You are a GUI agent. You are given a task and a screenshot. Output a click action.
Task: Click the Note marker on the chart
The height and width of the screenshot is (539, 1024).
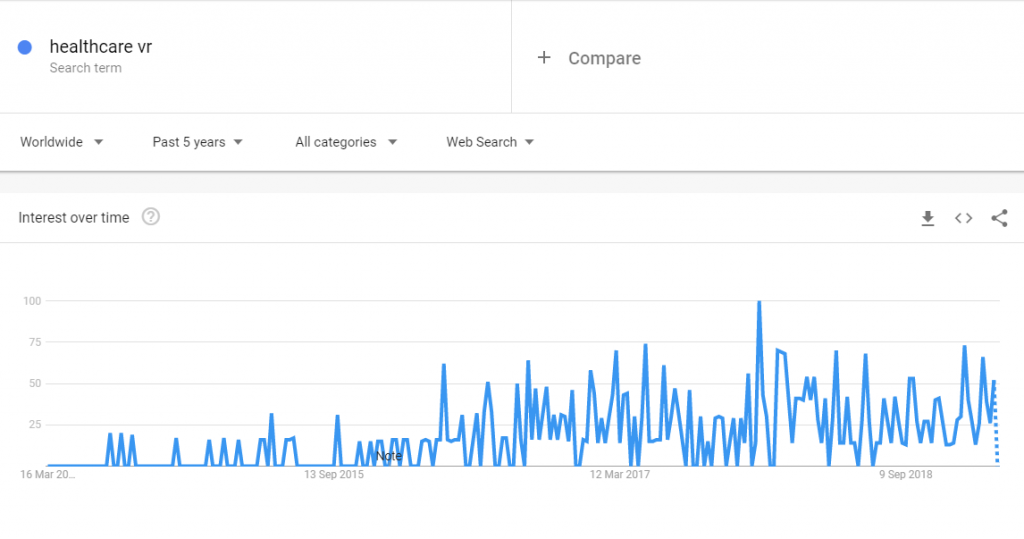click(389, 456)
